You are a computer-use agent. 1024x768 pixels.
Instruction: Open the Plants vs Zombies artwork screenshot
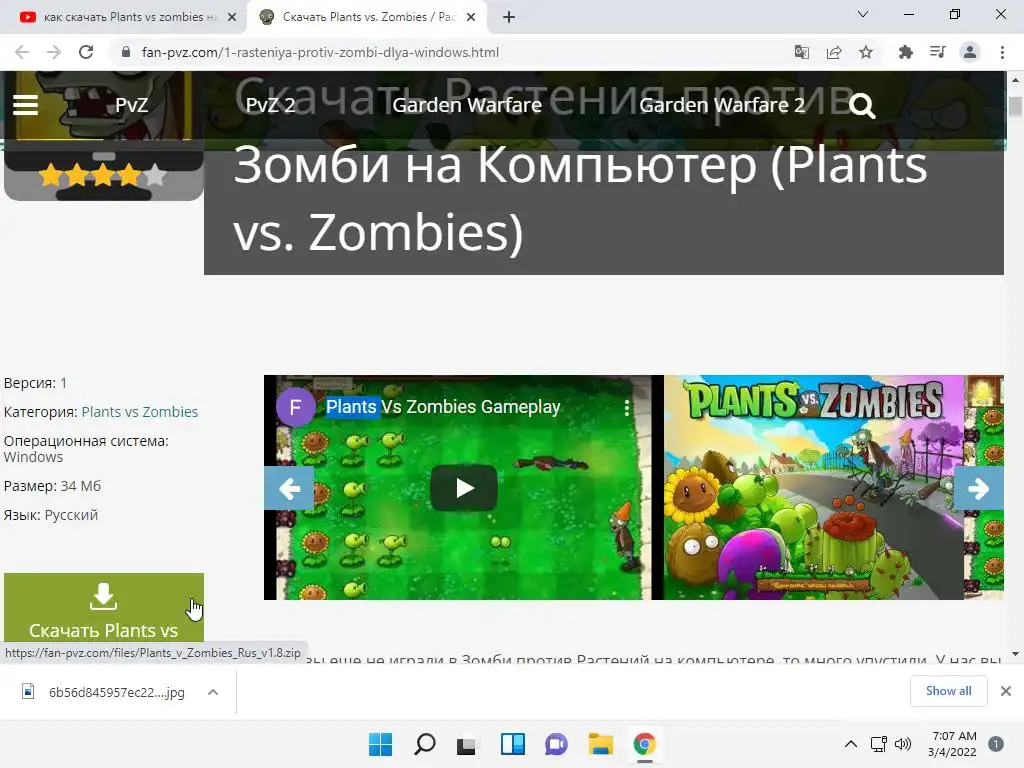point(814,487)
